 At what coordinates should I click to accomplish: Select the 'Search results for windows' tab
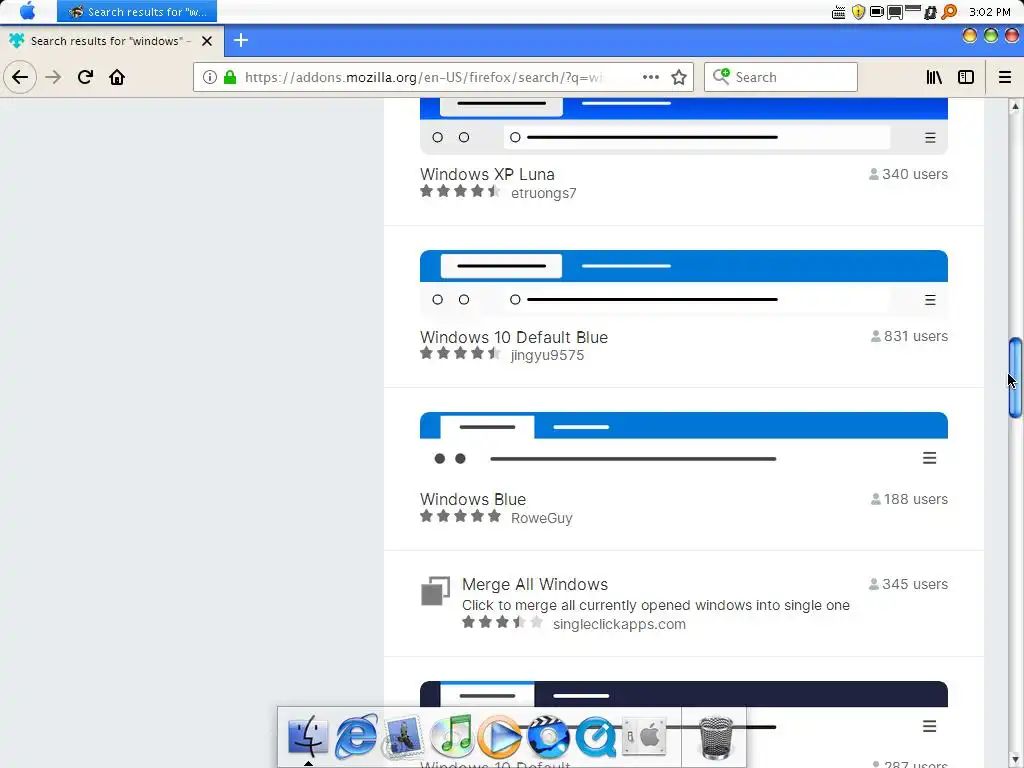[111, 41]
